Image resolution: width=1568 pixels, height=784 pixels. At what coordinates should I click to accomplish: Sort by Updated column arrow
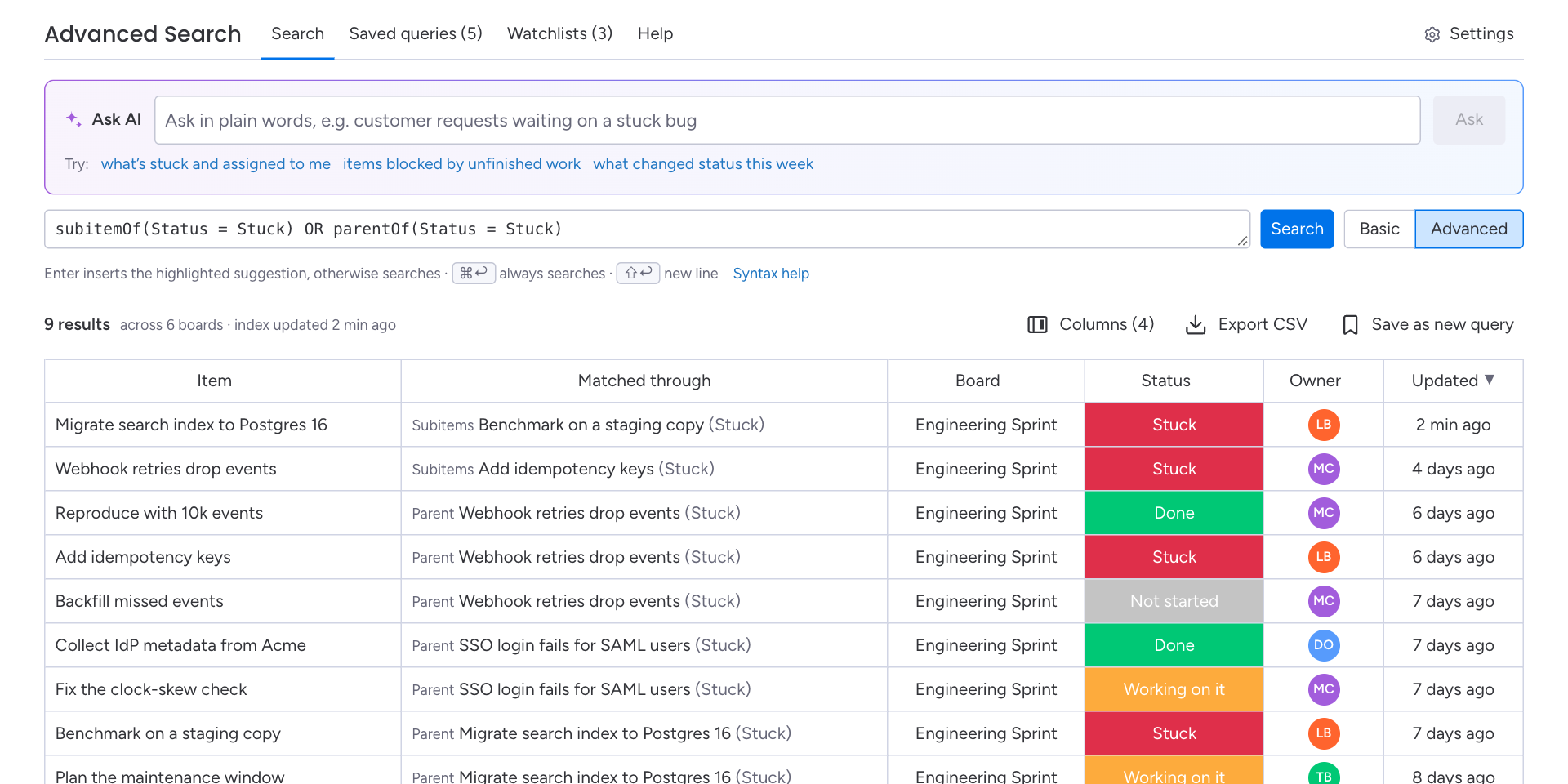[1490, 380]
